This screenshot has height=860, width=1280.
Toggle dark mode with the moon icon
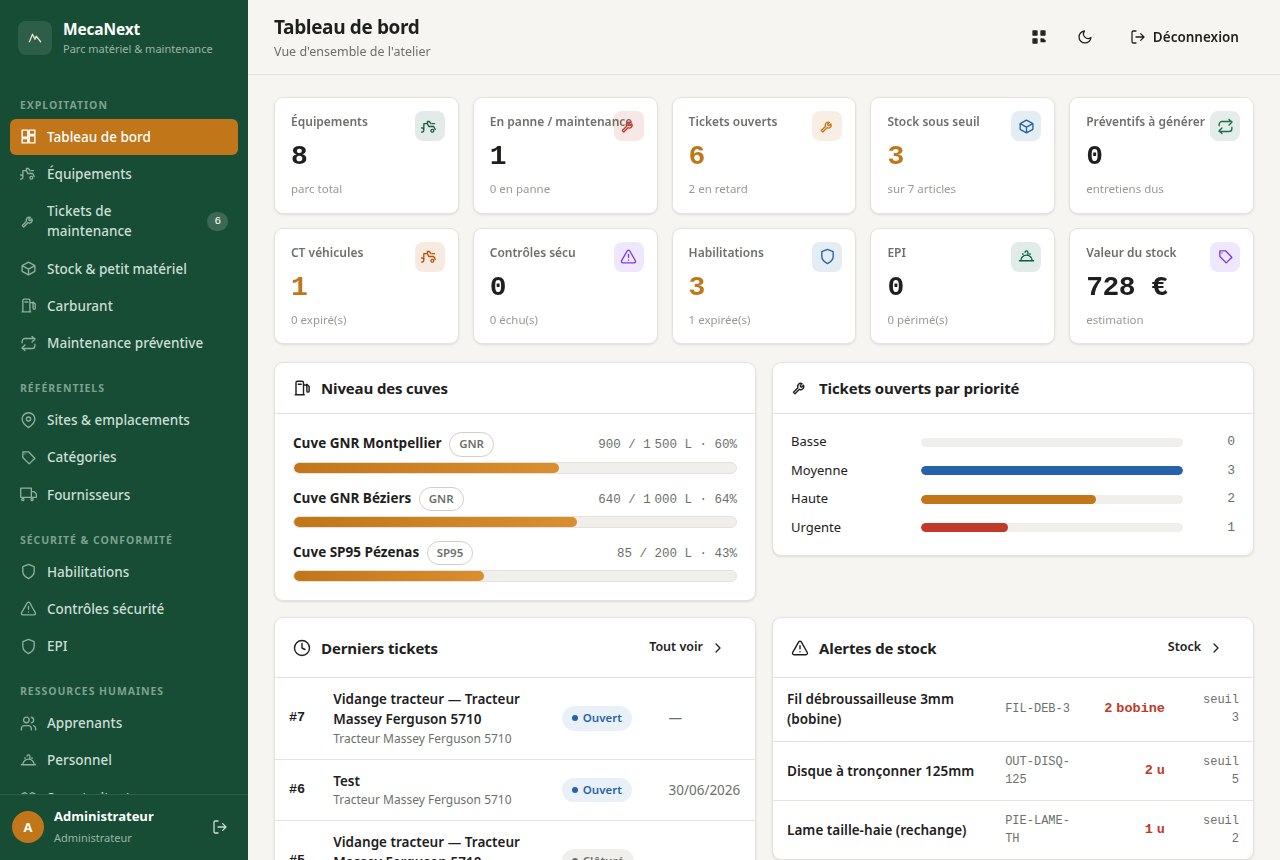pyautogui.click(x=1085, y=37)
